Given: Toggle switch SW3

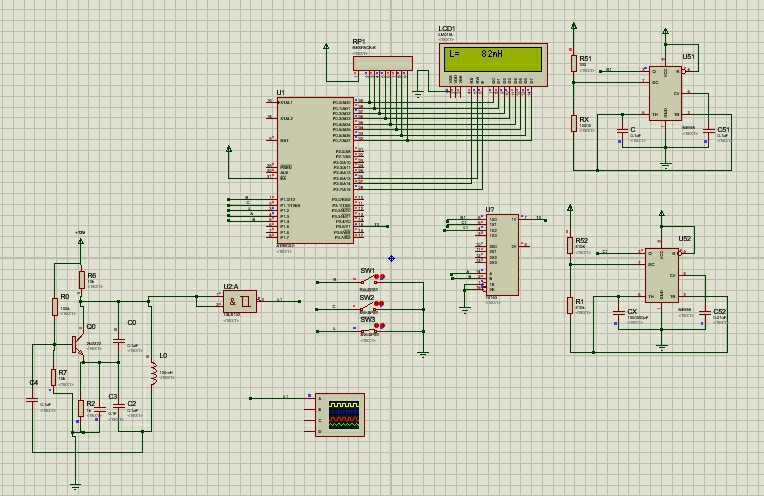Looking at the screenshot, I should point(369,329).
